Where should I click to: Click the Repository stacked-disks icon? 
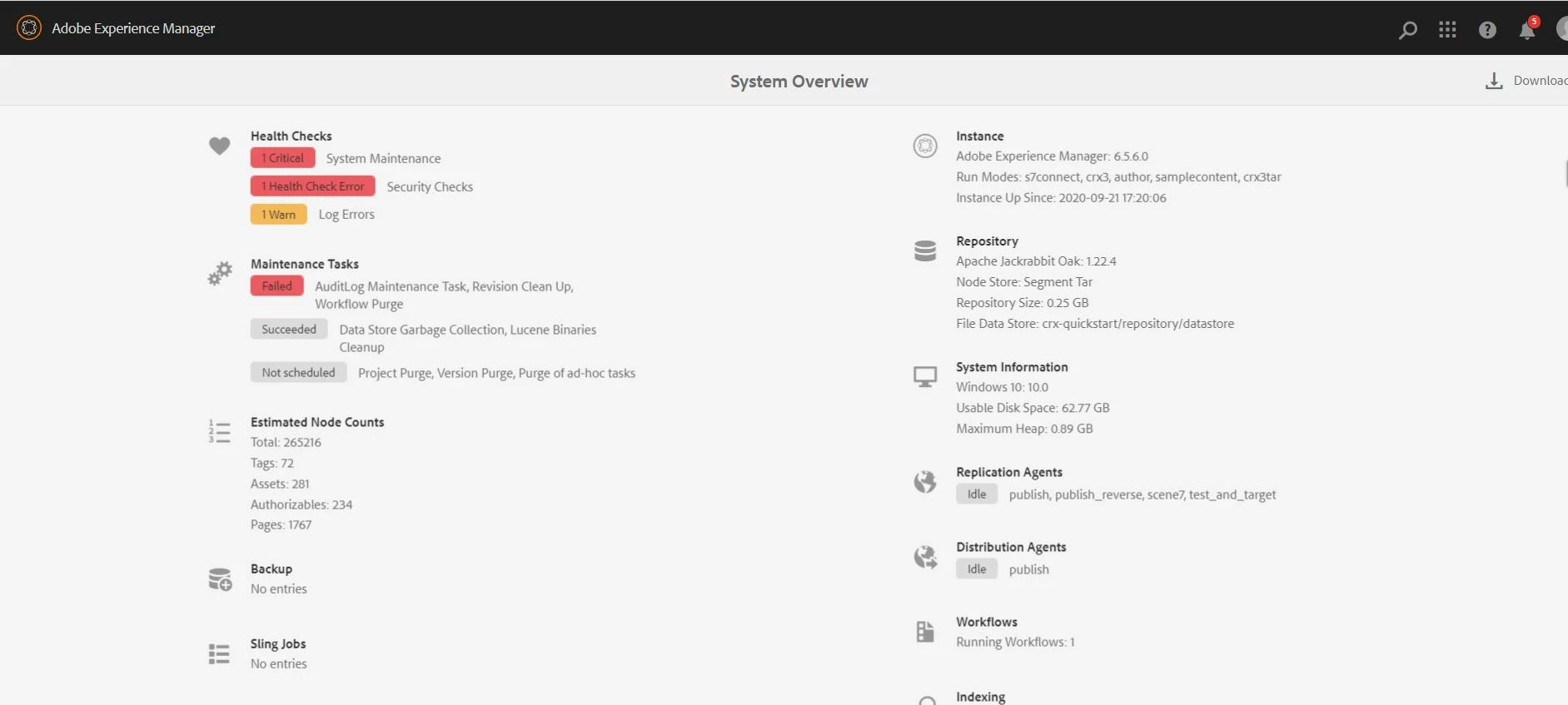point(925,251)
